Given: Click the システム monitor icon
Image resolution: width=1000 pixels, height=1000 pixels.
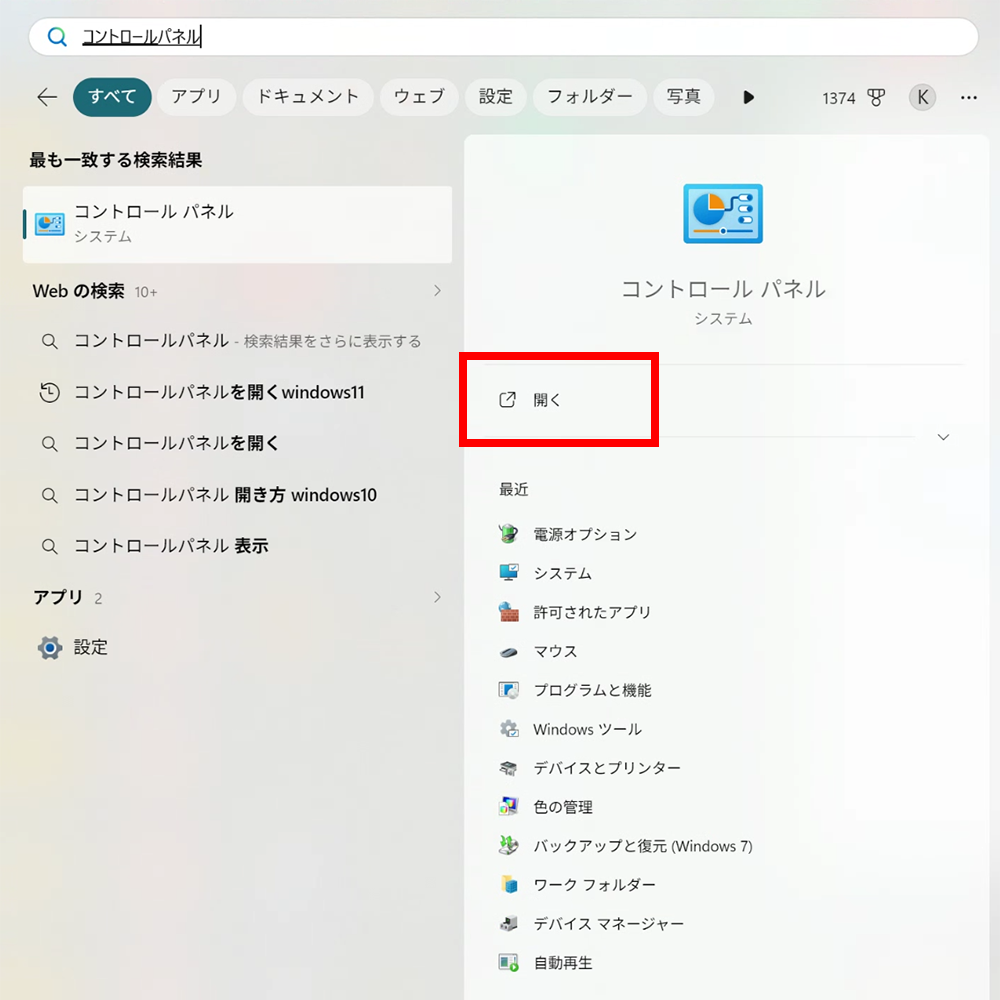Looking at the screenshot, I should coord(508,573).
